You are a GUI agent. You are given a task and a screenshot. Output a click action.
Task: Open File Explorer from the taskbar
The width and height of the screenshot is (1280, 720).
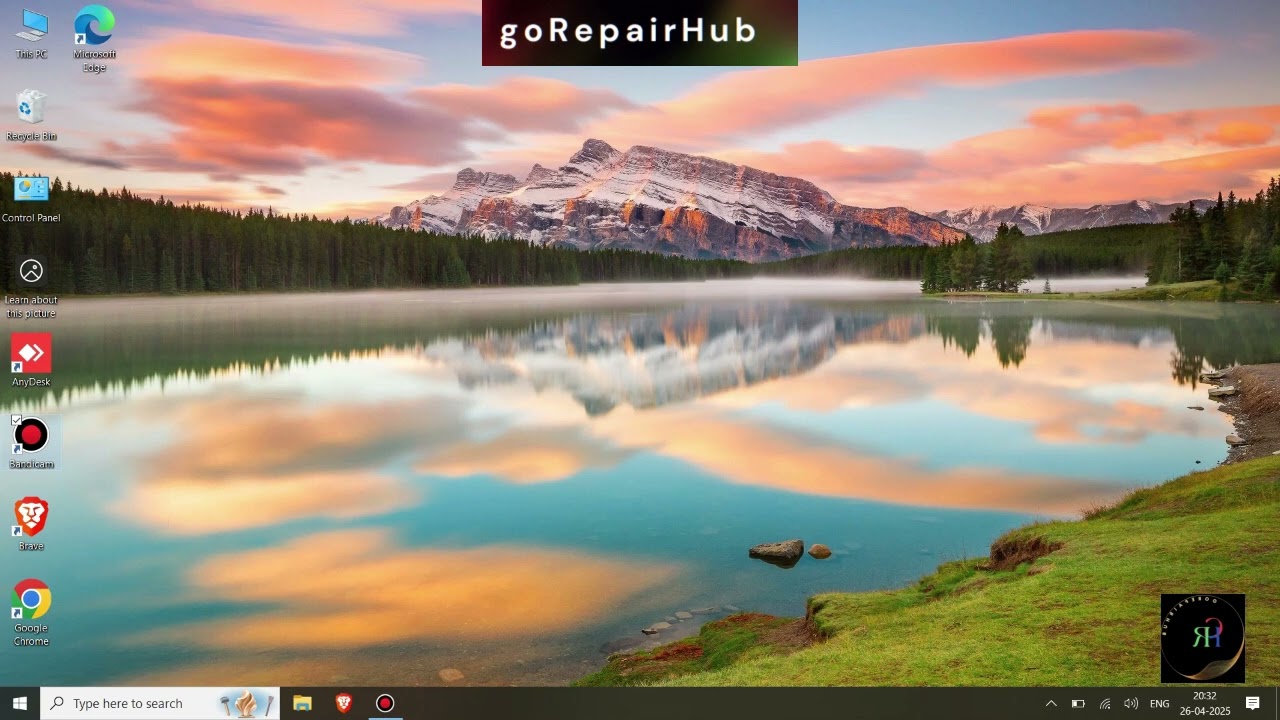click(302, 703)
